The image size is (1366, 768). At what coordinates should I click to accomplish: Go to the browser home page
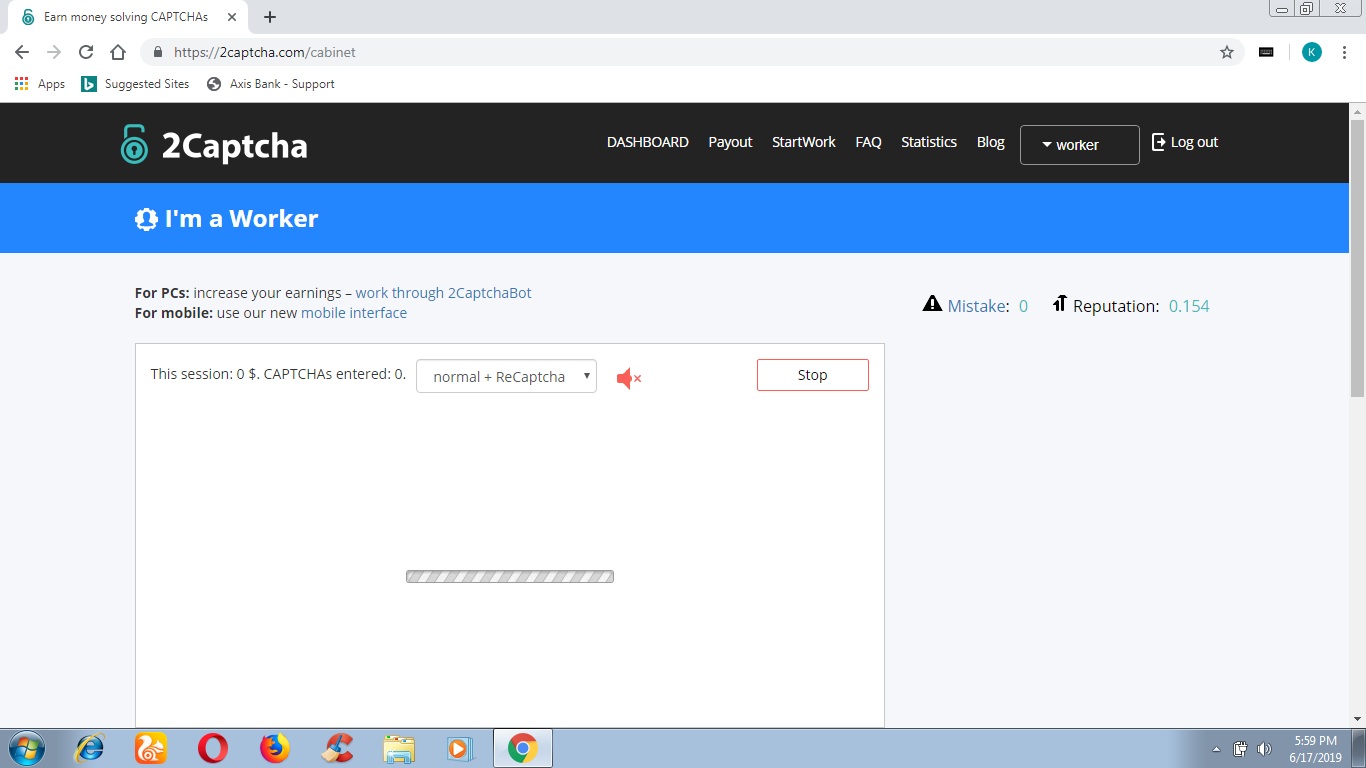tap(118, 52)
